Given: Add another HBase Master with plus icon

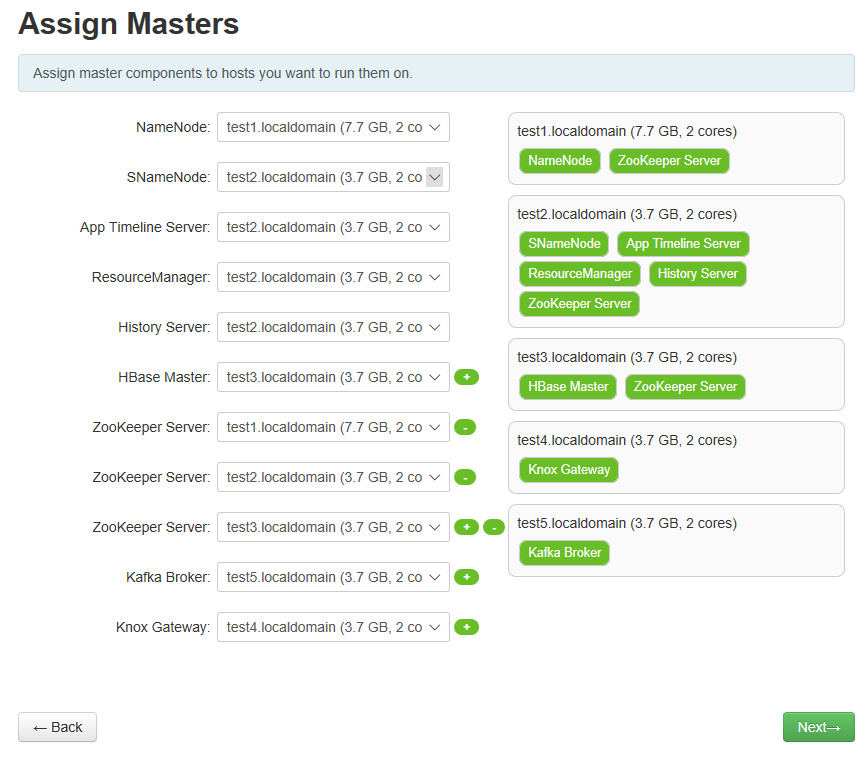Looking at the screenshot, I should [466, 377].
